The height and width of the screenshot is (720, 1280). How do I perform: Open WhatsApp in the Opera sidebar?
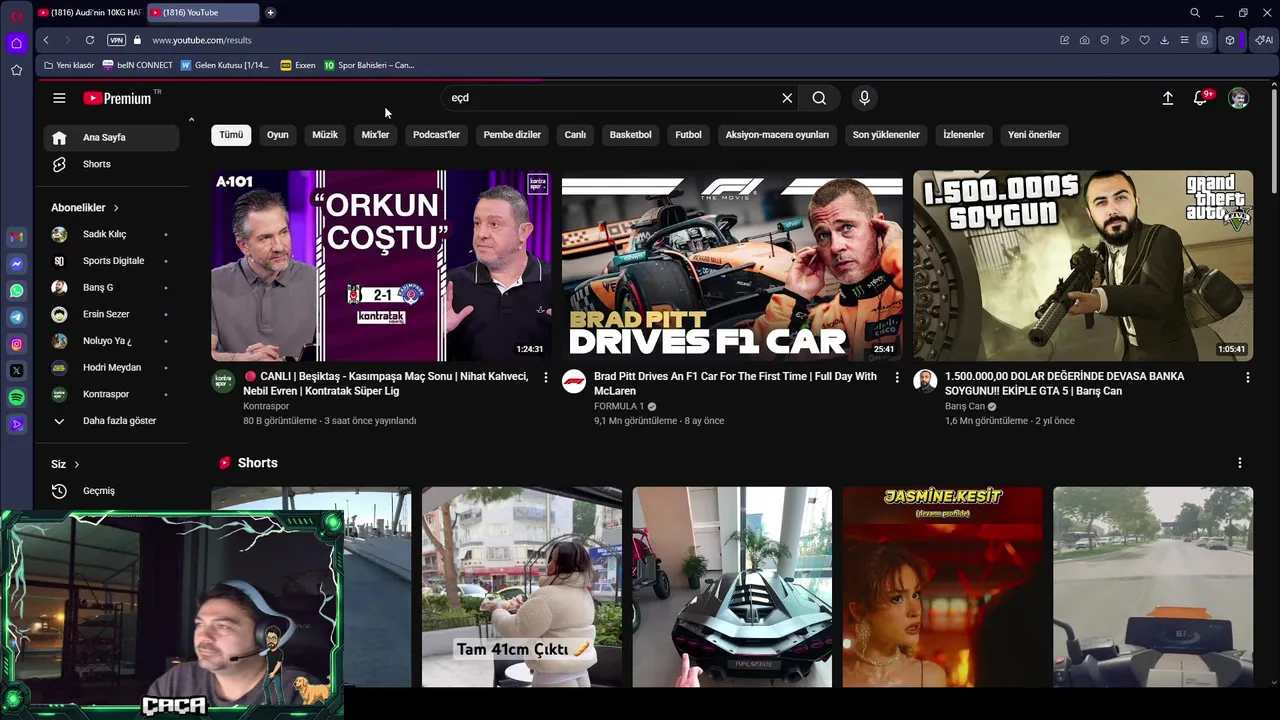tap(16, 291)
